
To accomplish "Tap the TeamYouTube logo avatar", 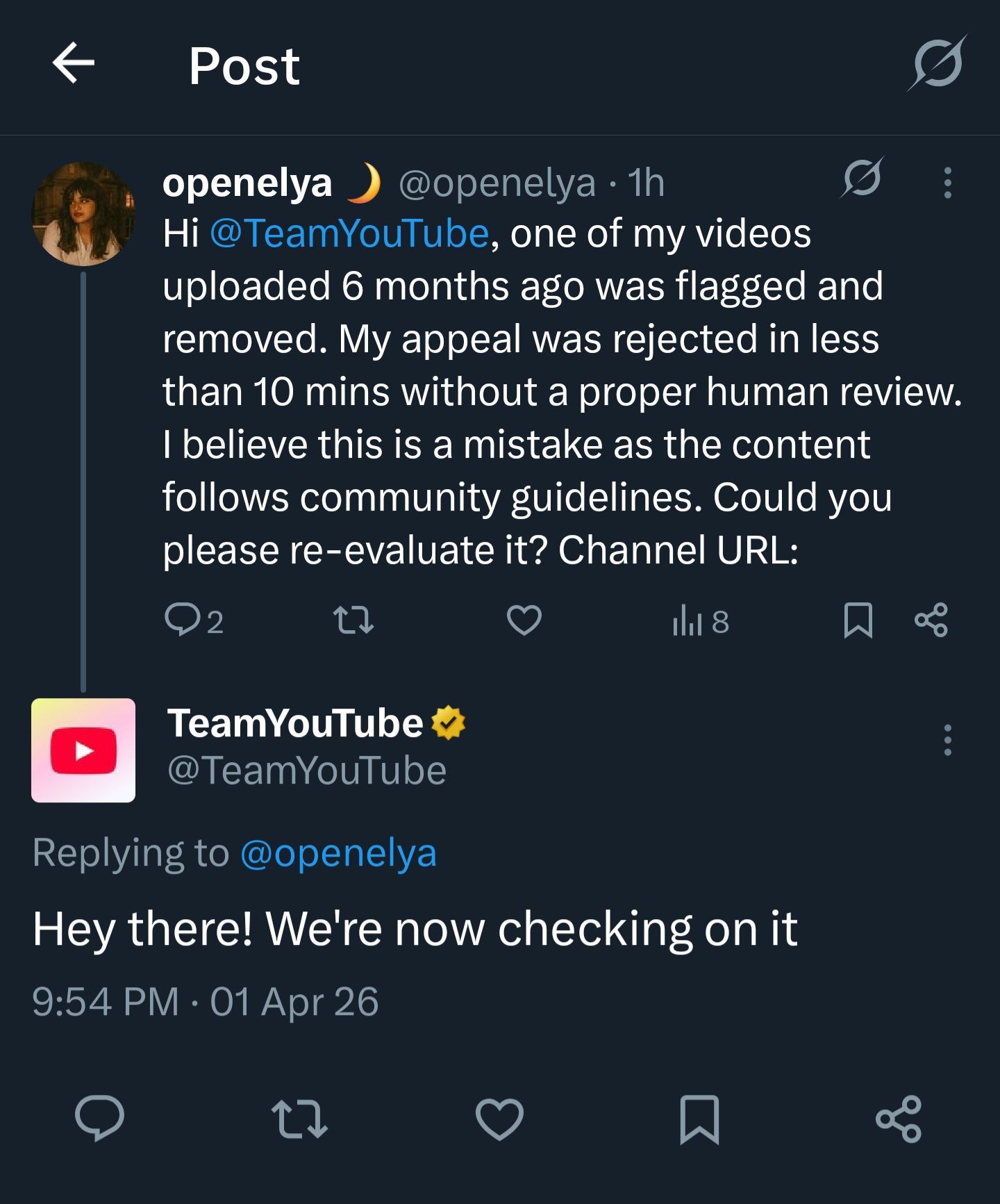I will 83,750.
